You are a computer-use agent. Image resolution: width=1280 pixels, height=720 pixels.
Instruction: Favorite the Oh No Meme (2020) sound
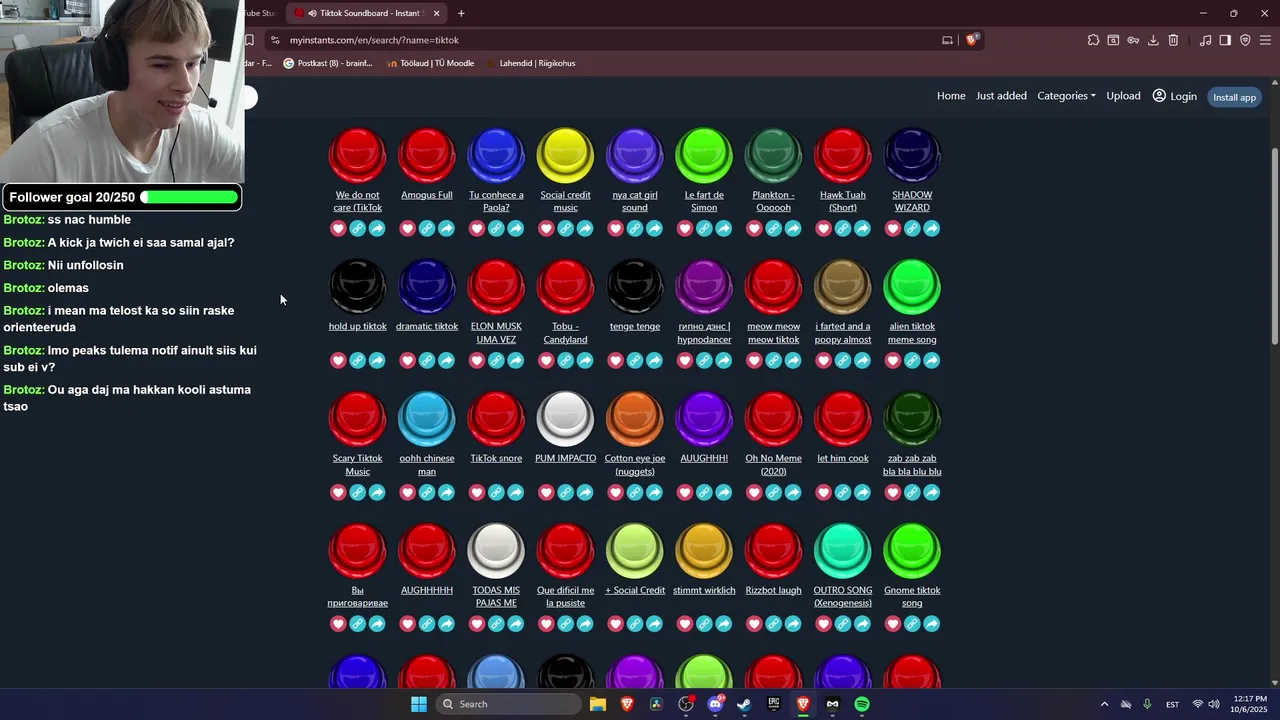click(x=754, y=493)
